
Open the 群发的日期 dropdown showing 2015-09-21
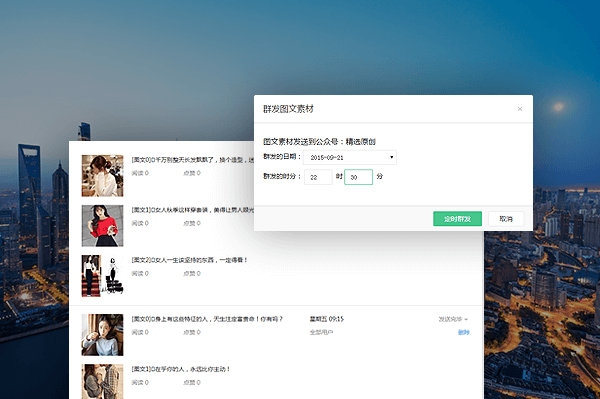(350, 157)
